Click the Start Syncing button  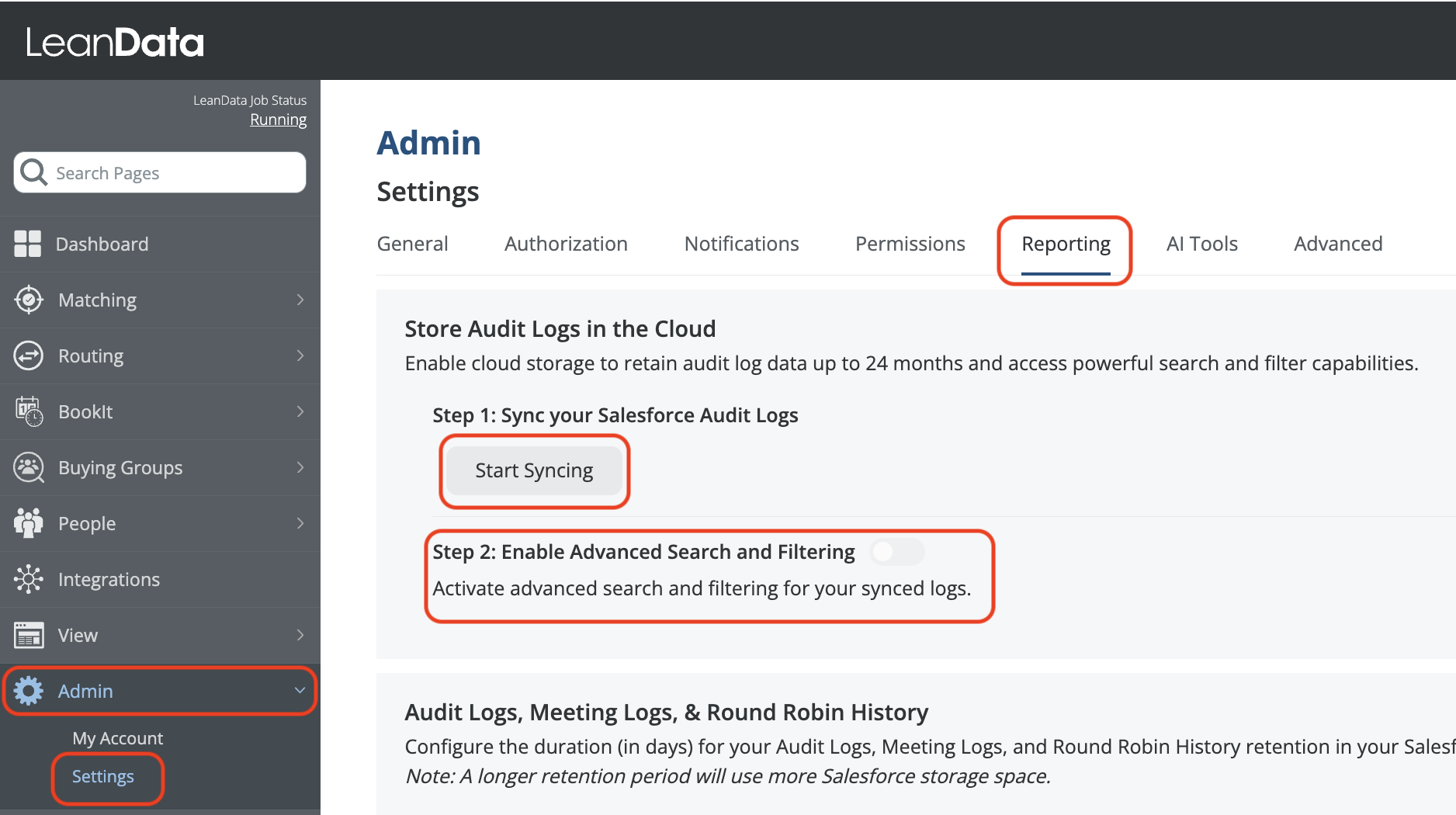tap(534, 470)
